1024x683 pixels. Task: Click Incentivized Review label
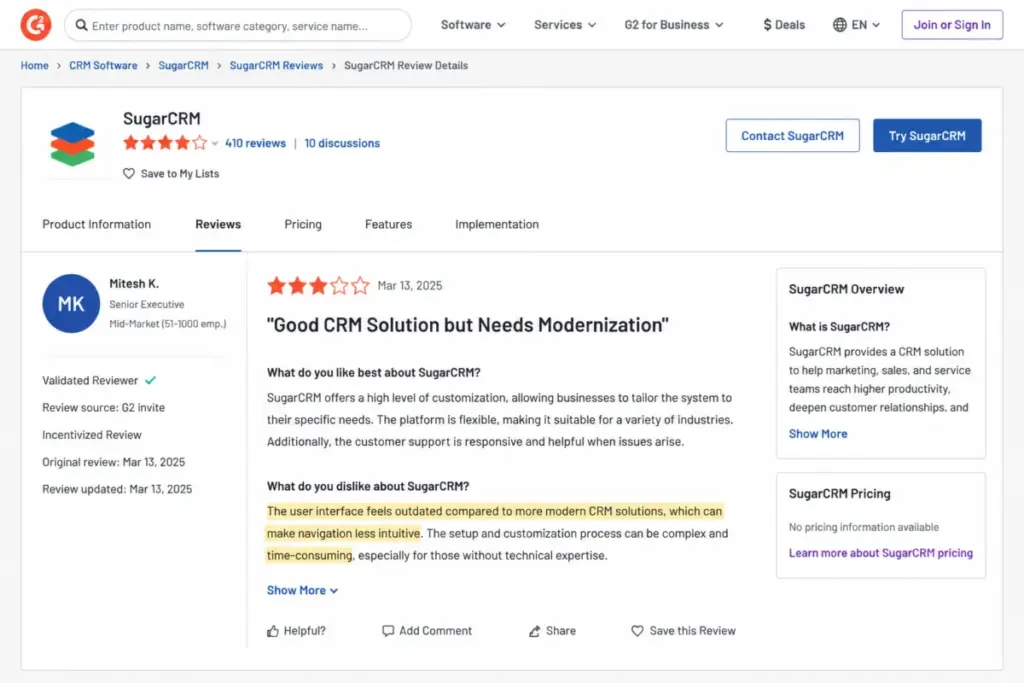pyautogui.click(x=91, y=435)
